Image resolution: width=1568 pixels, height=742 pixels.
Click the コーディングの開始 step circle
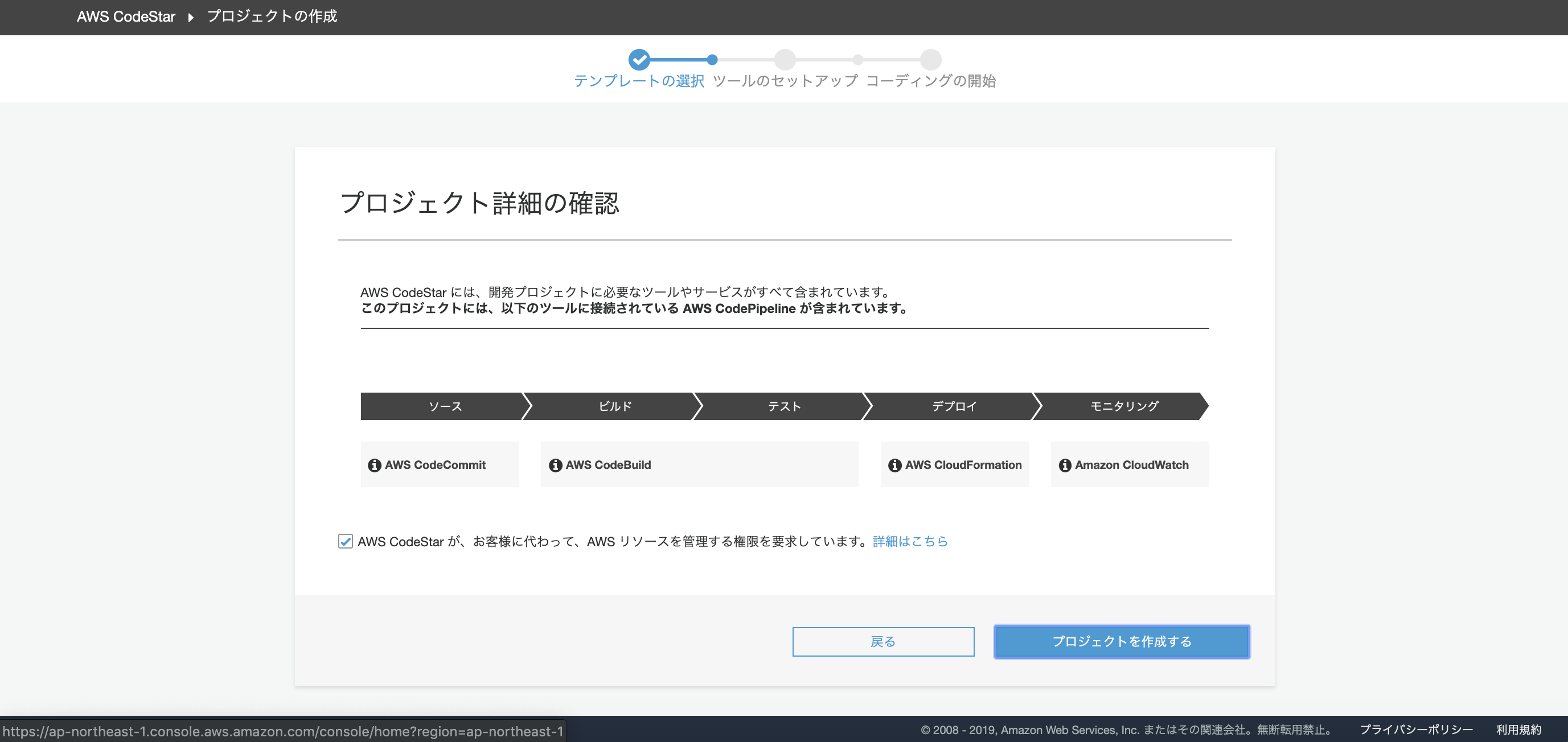[931, 60]
